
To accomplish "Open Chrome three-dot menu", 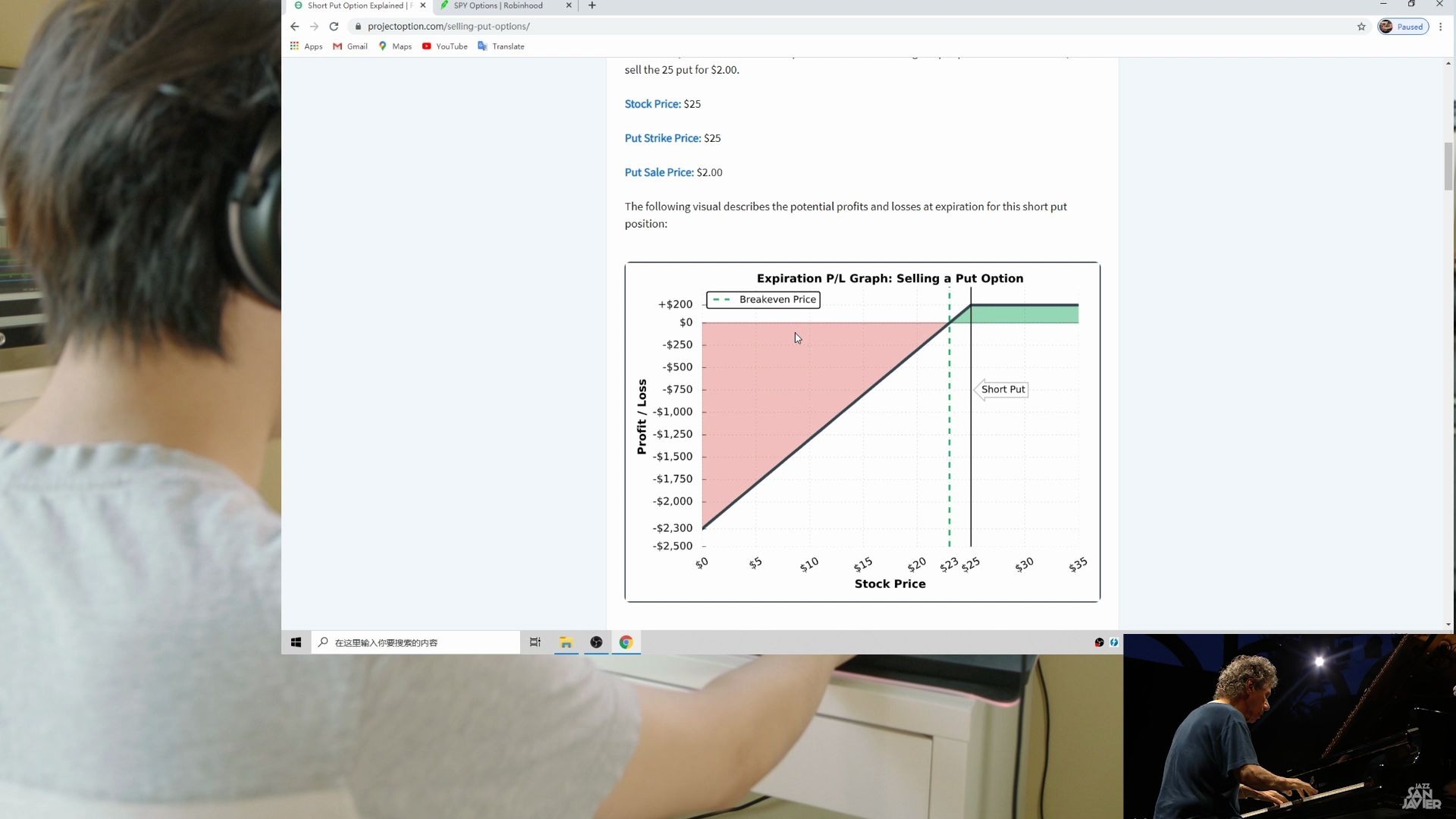I will 1441,27.
